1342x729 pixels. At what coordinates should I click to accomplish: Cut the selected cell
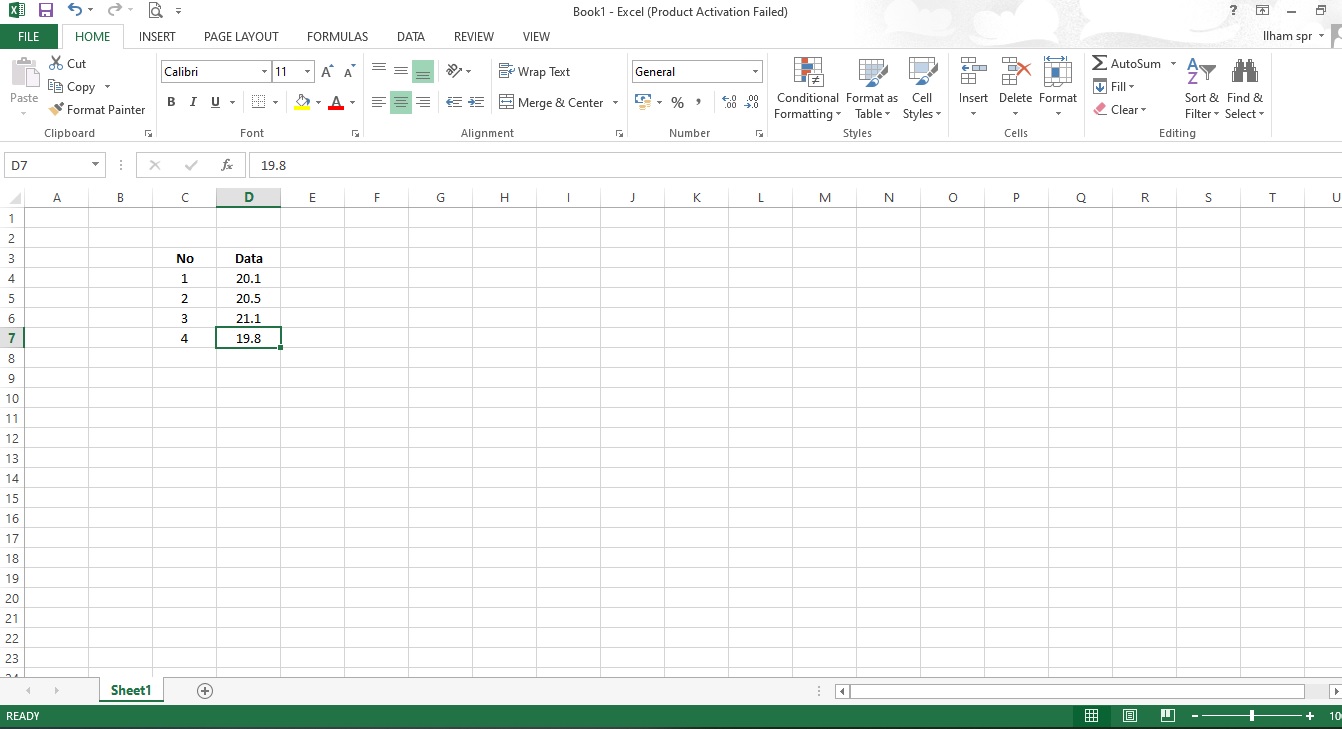(x=68, y=63)
